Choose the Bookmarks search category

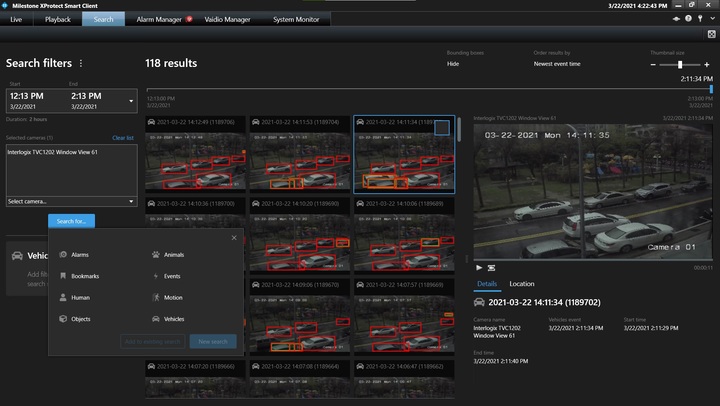pyautogui.click(x=84, y=276)
